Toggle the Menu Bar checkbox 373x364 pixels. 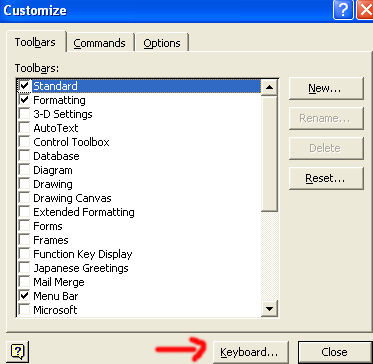24,296
